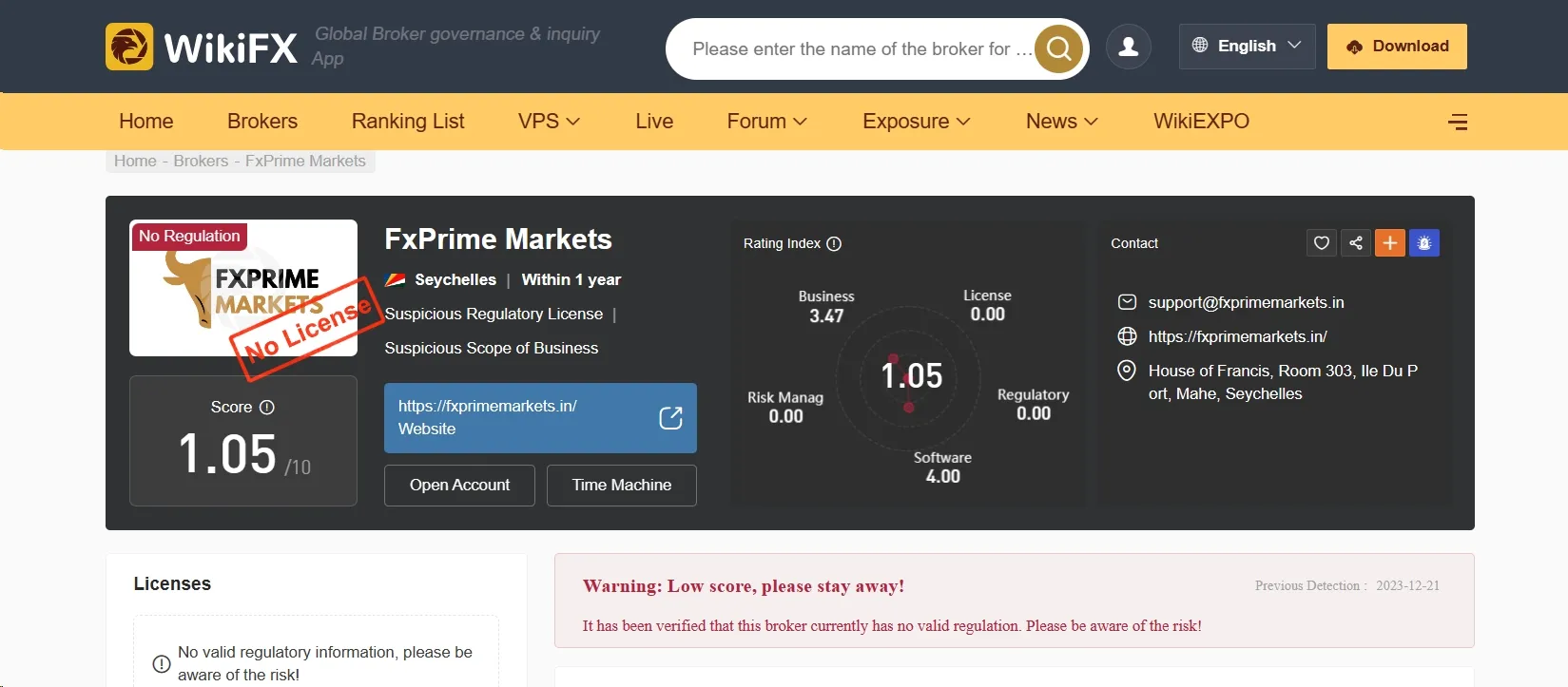Click the Licenses section heading

pos(172,583)
